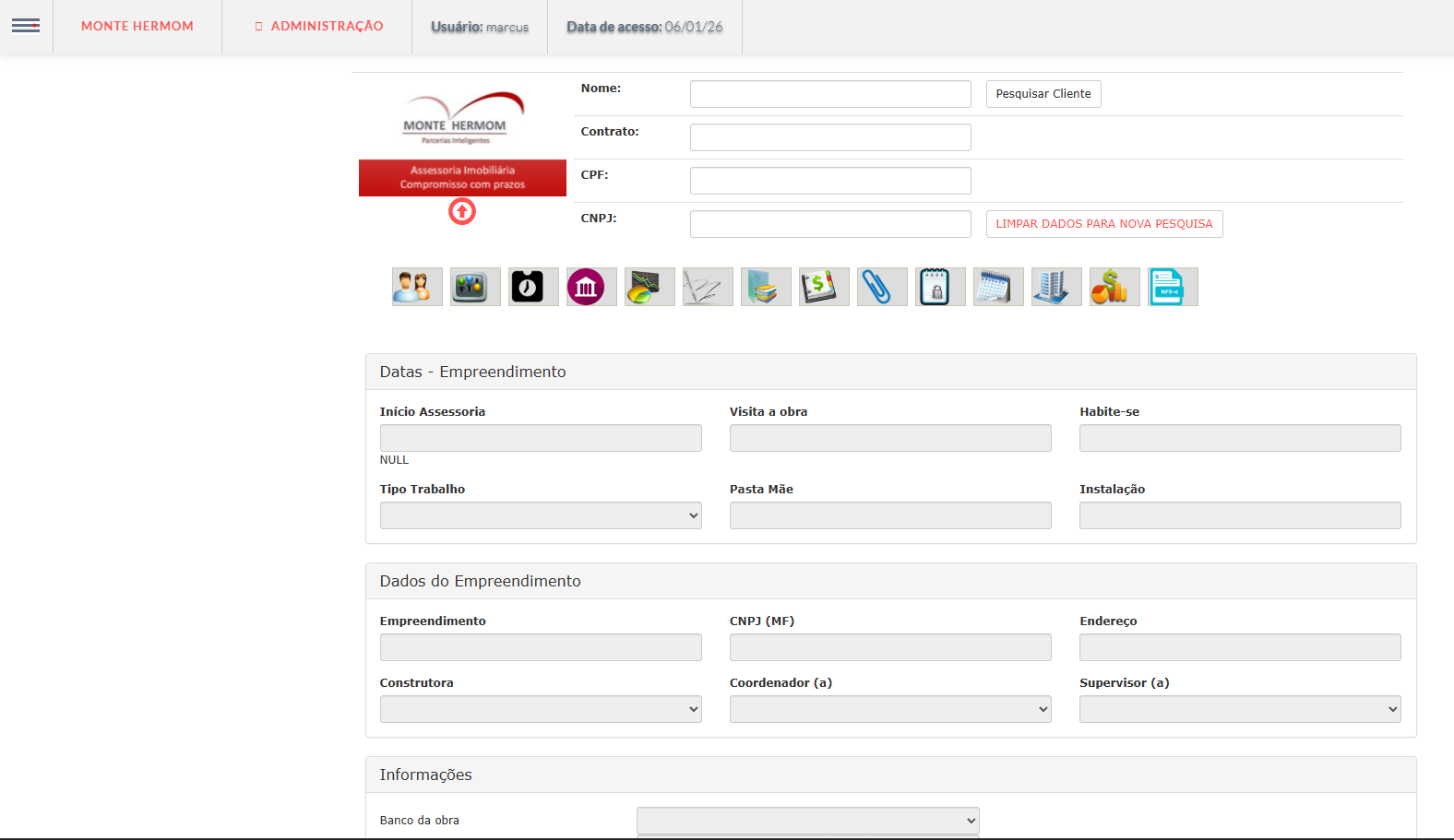This screenshot has width=1454, height=840.
Task: Open the signature pen icon
Action: click(x=707, y=287)
